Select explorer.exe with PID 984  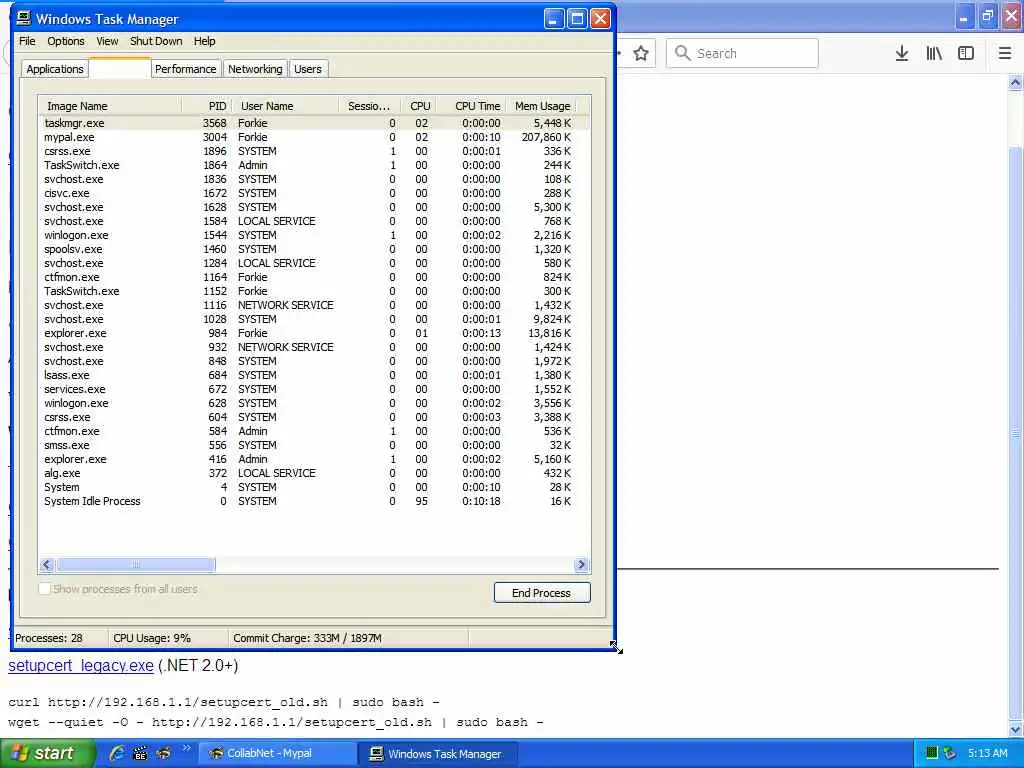pos(313,333)
